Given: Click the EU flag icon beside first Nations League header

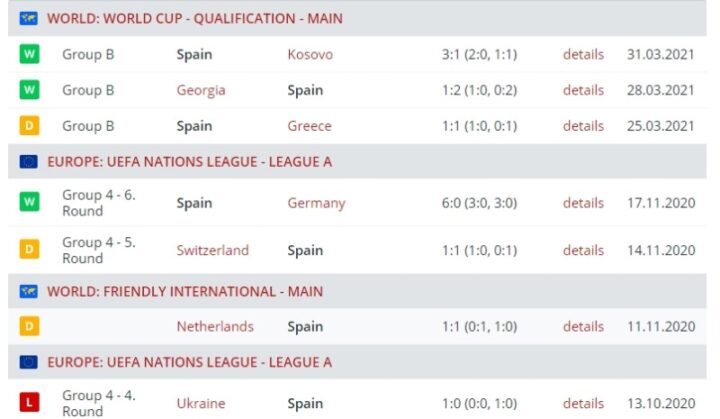Looking at the screenshot, I should tap(29, 161).
